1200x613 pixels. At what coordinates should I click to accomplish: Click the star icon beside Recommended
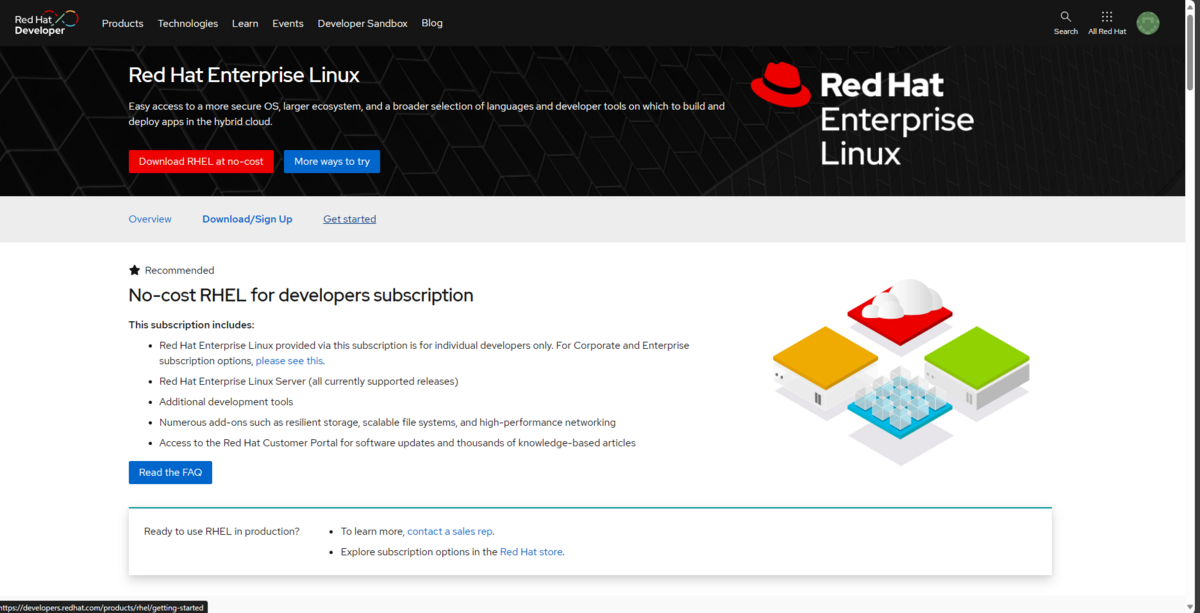coord(134,270)
